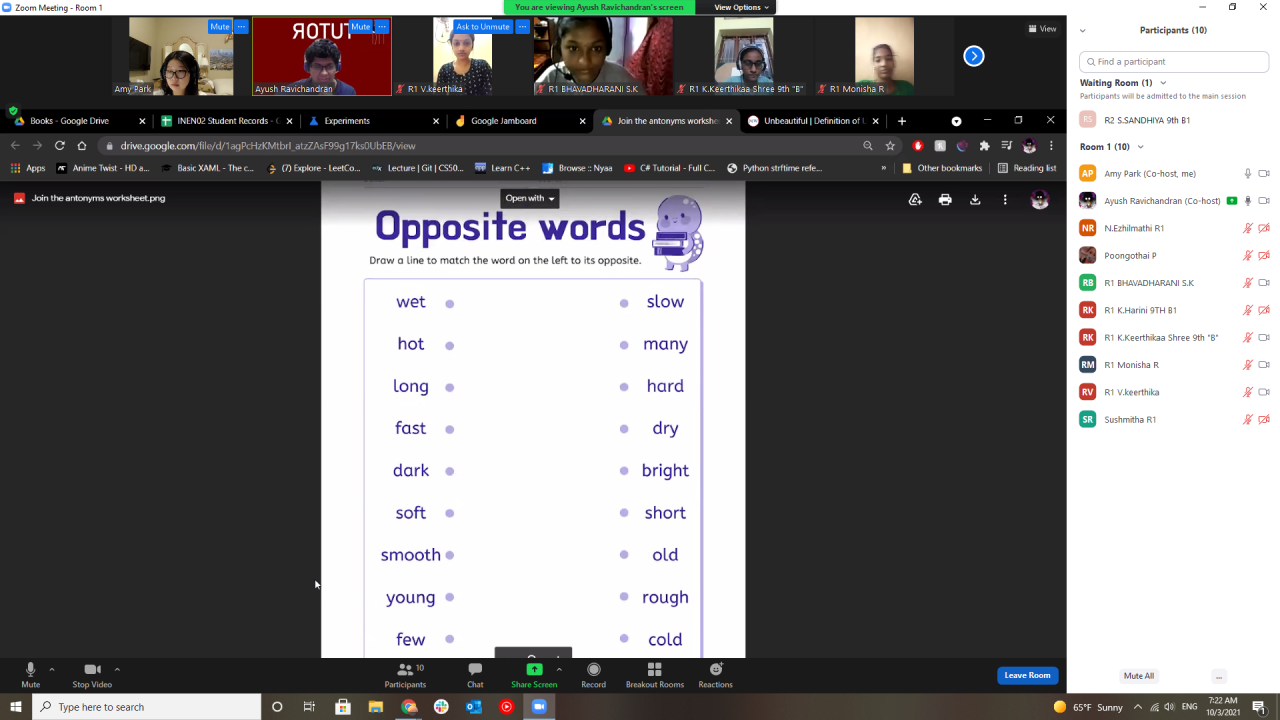Open the Zoom Chat panel

475,675
